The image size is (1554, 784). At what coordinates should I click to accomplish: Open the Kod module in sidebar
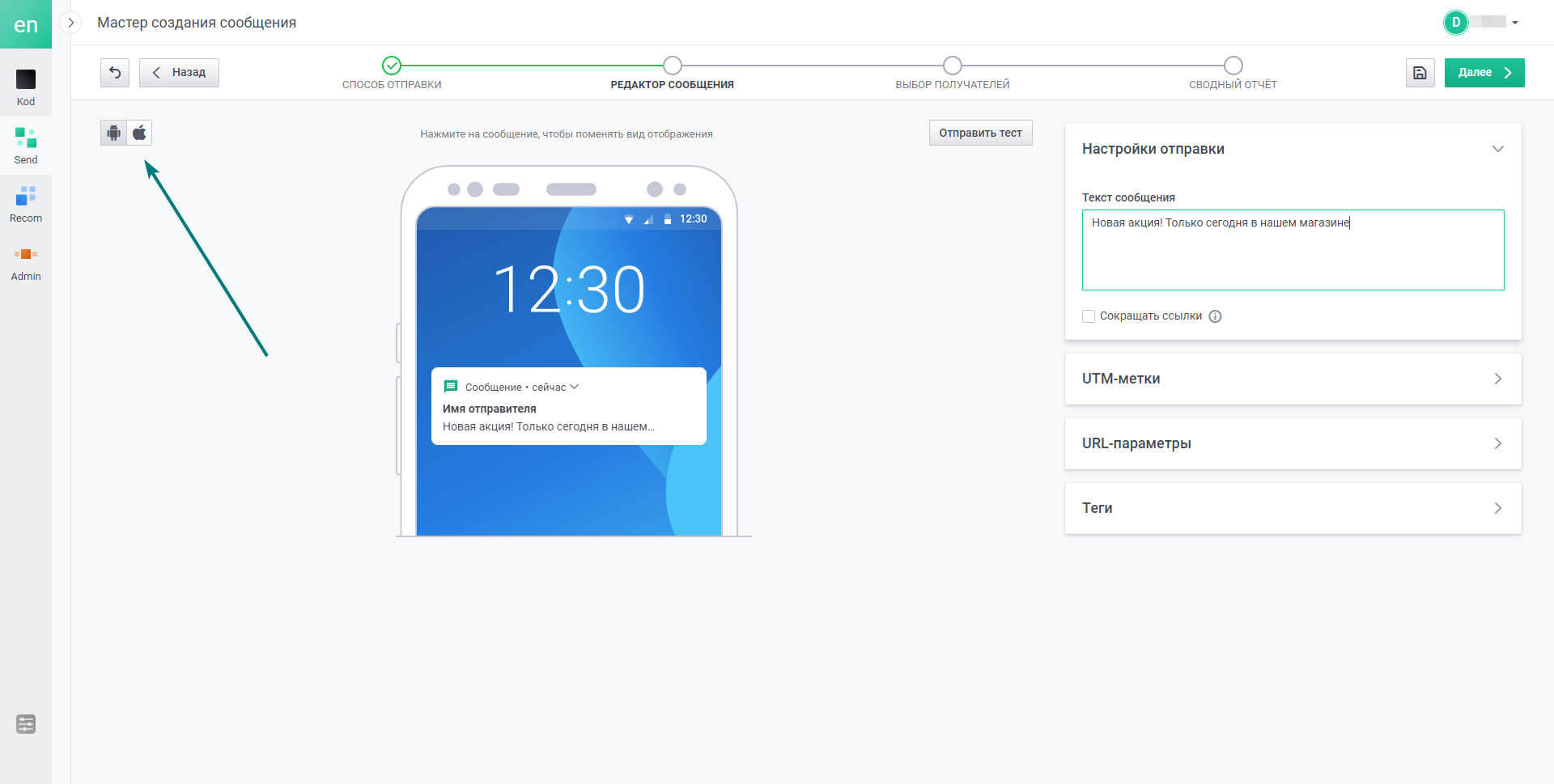pyautogui.click(x=26, y=87)
